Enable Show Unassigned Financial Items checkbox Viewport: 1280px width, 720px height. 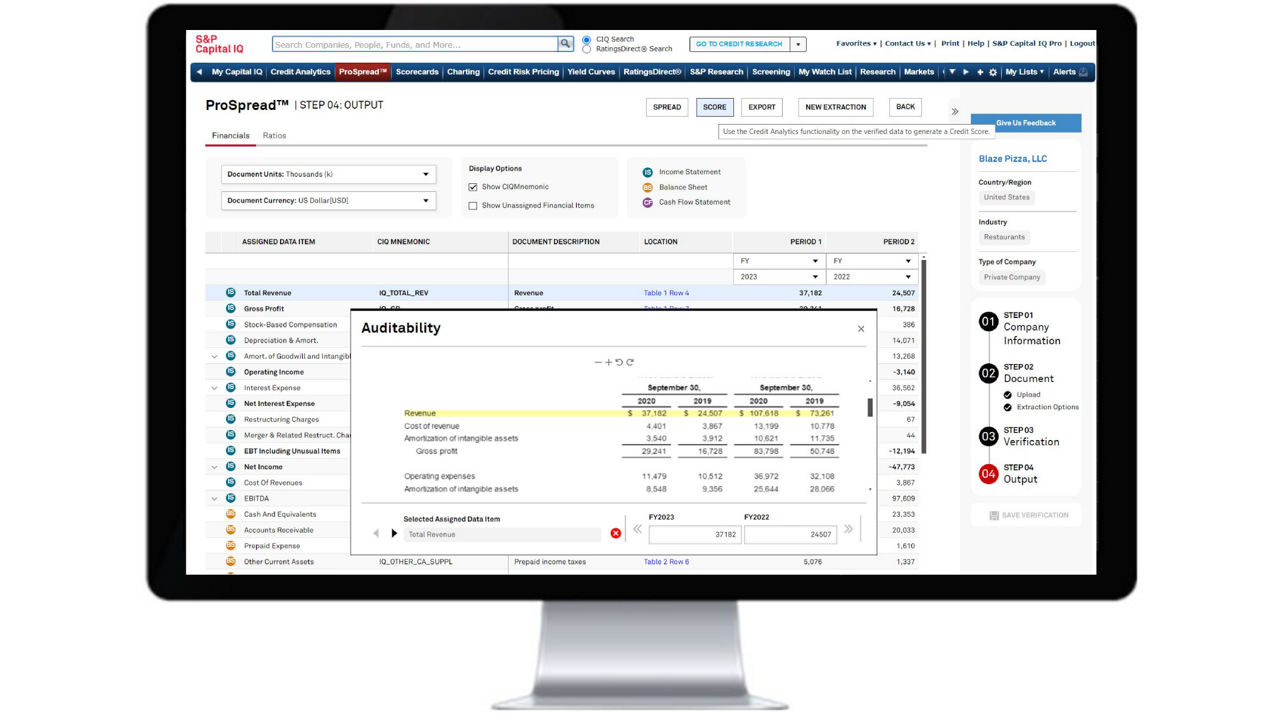pyautogui.click(x=473, y=206)
